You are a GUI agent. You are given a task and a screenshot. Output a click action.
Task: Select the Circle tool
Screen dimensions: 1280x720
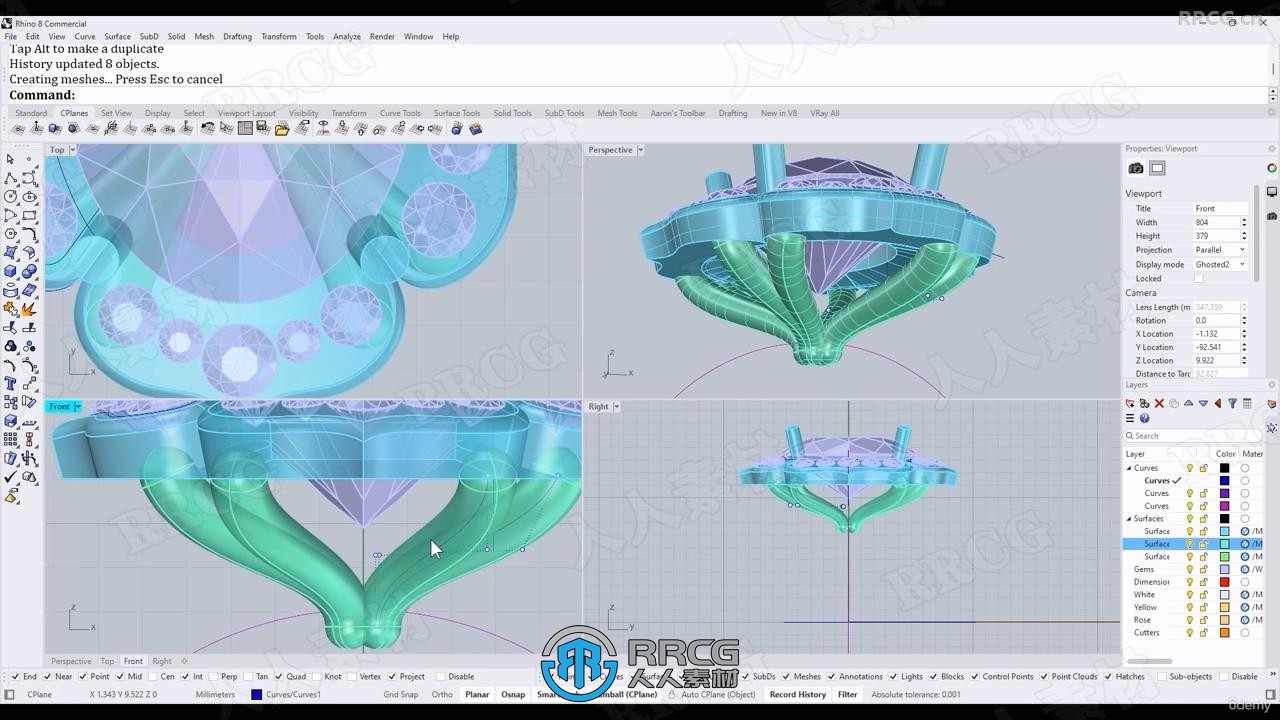pyautogui.click(x=10, y=195)
